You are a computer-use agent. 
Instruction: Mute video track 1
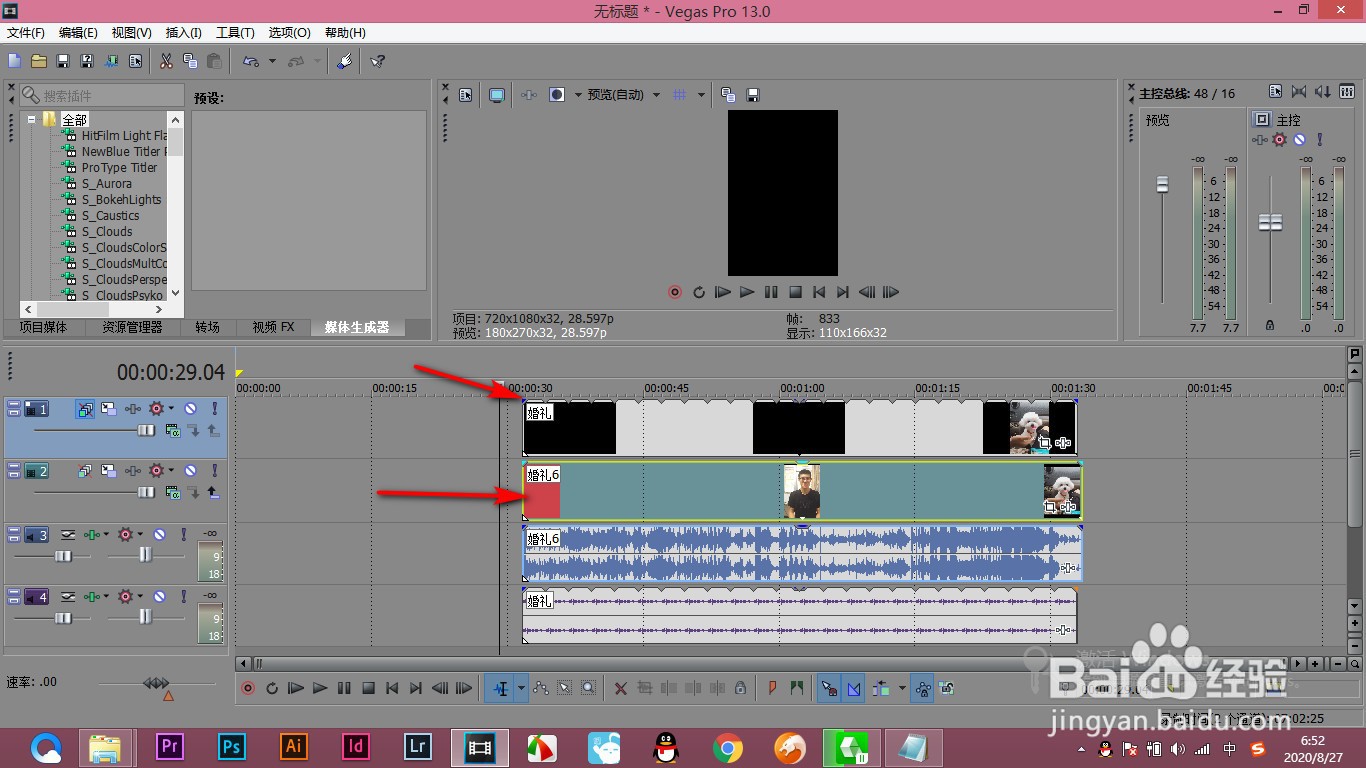tap(191, 409)
